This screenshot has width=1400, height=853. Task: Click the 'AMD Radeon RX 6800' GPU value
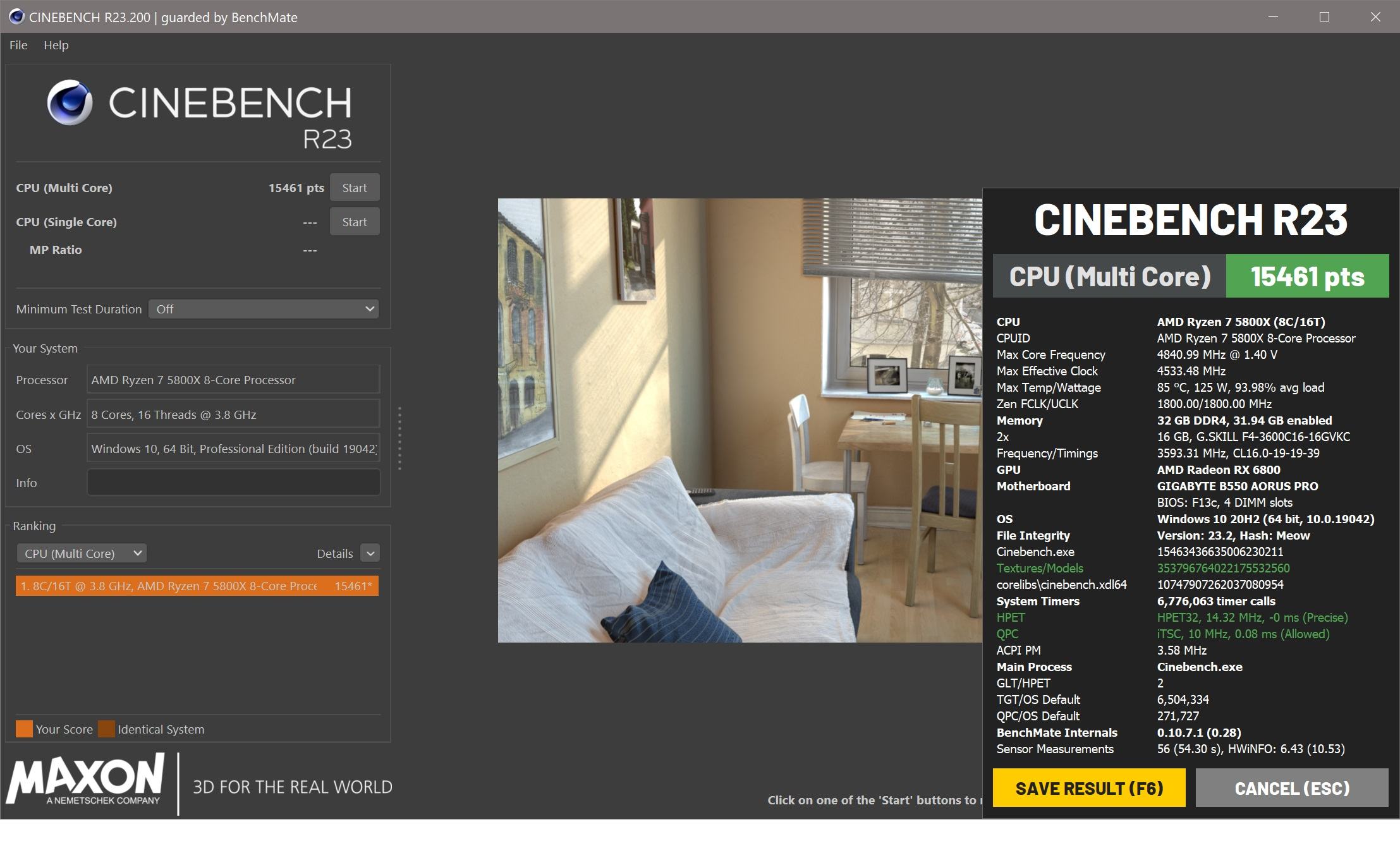[x=1219, y=469]
